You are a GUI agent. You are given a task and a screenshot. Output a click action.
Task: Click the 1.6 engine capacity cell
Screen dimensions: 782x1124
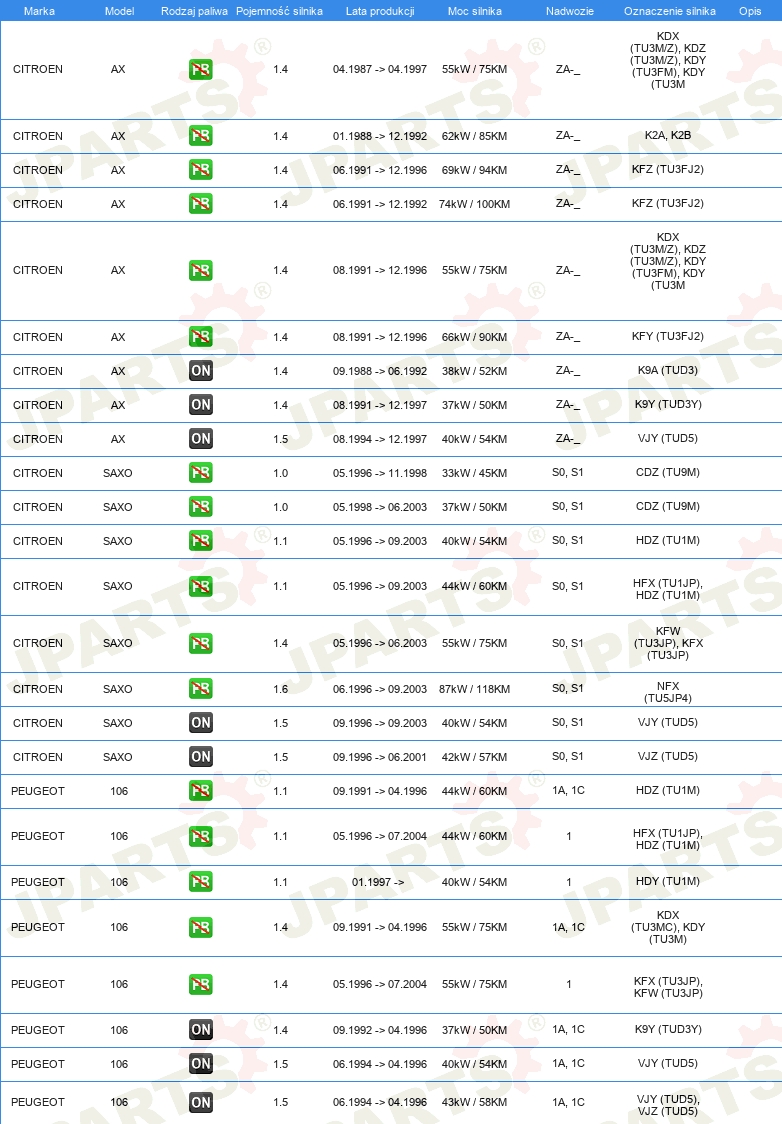tap(280, 689)
